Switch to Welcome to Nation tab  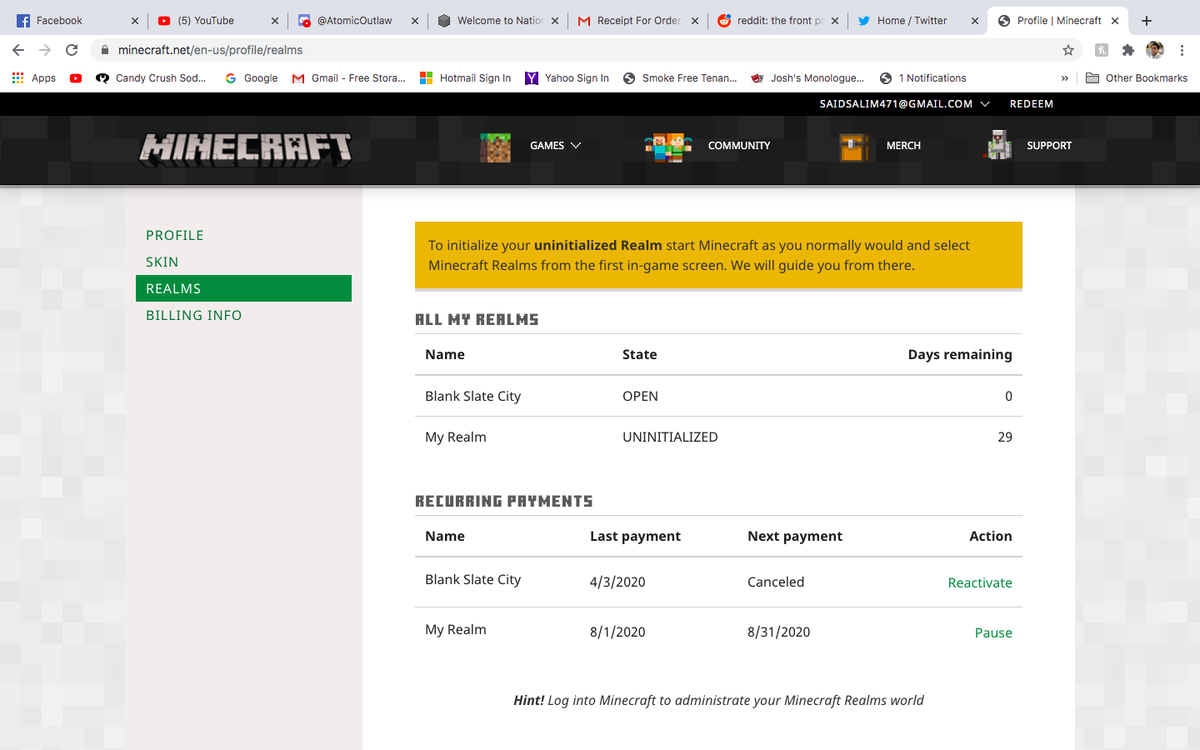point(496,20)
